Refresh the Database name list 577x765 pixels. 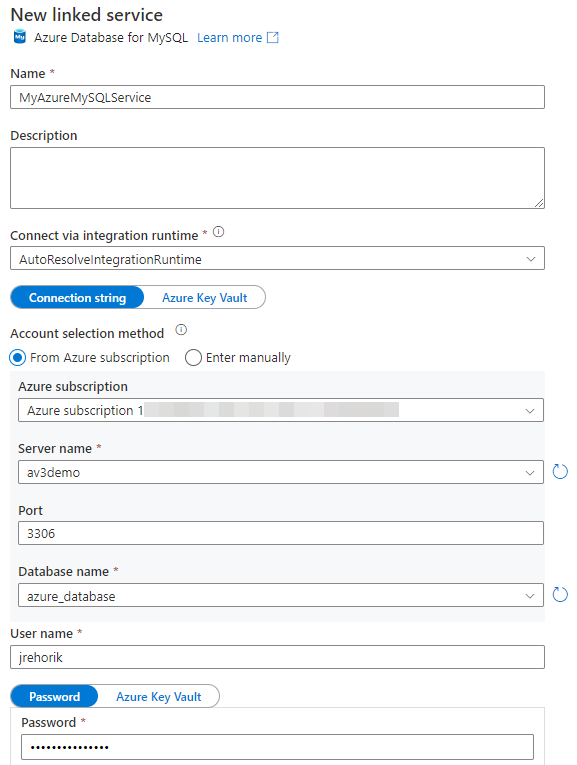[x=560, y=595]
